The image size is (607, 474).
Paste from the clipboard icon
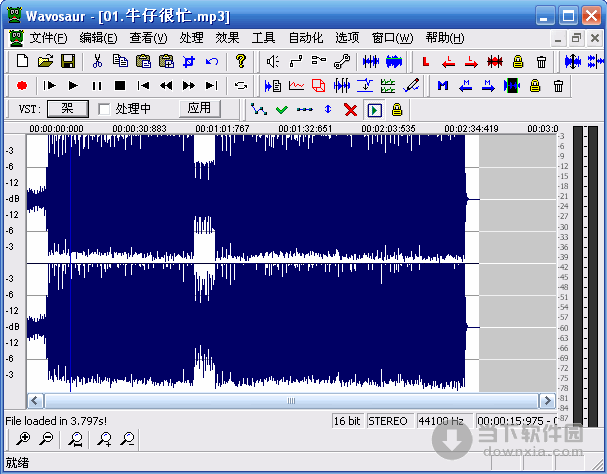click(143, 61)
